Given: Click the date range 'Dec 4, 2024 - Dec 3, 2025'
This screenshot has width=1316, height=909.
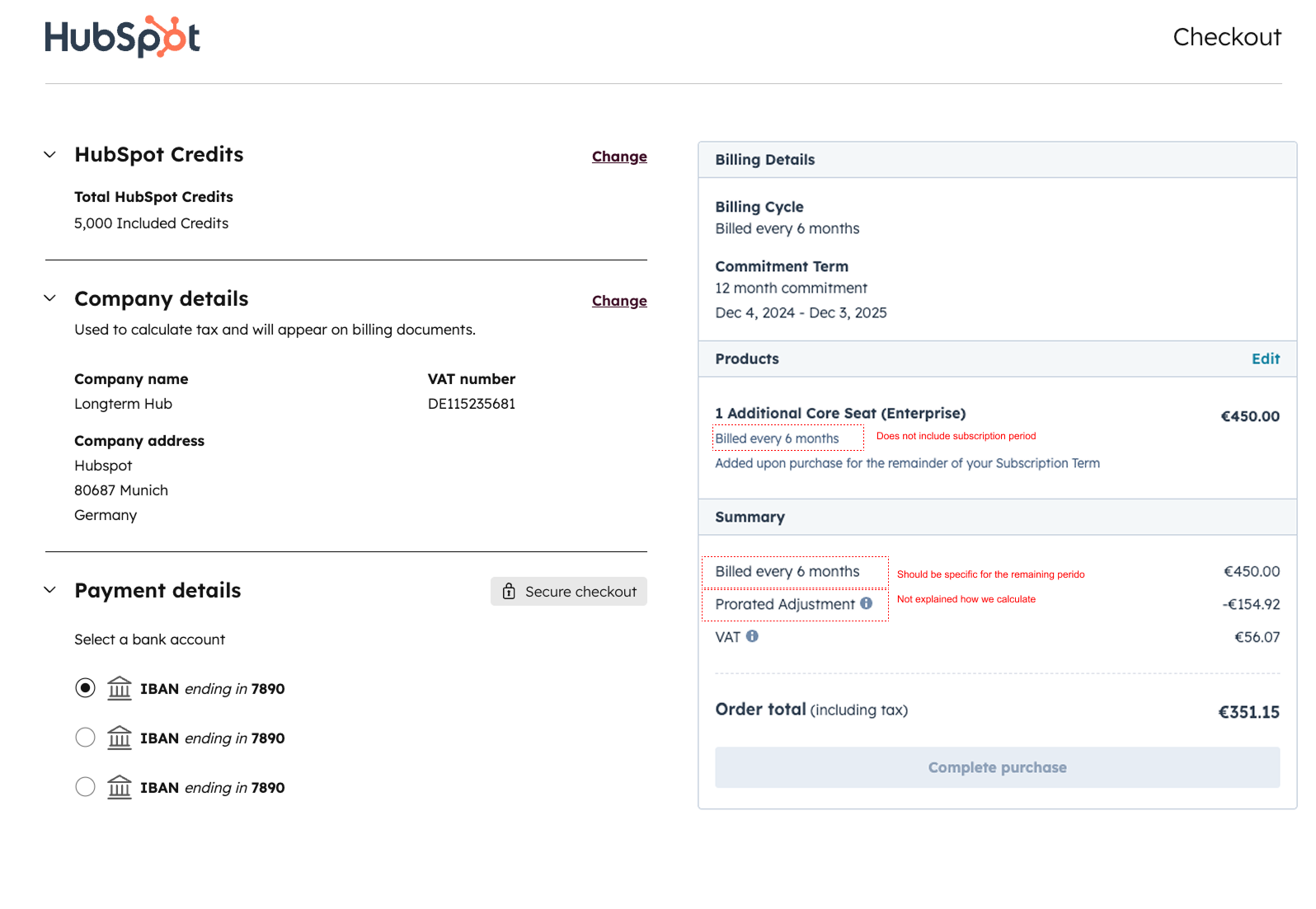Looking at the screenshot, I should (x=801, y=313).
